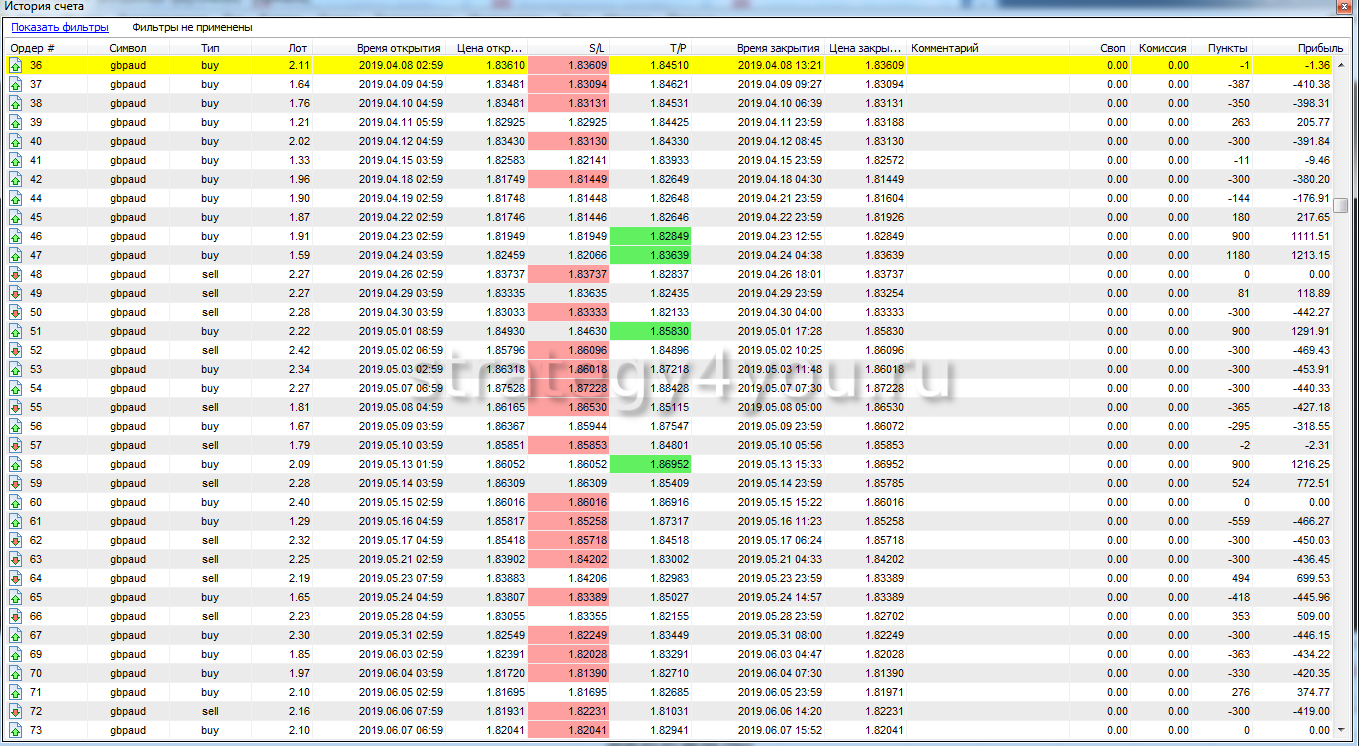Click the buy icon for order 46
The width and height of the screenshot is (1359, 746).
(x=16, y=236)
